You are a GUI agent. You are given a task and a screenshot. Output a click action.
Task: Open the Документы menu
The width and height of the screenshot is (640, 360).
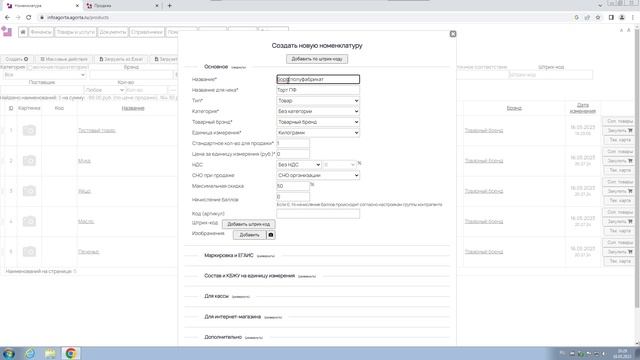113,32
